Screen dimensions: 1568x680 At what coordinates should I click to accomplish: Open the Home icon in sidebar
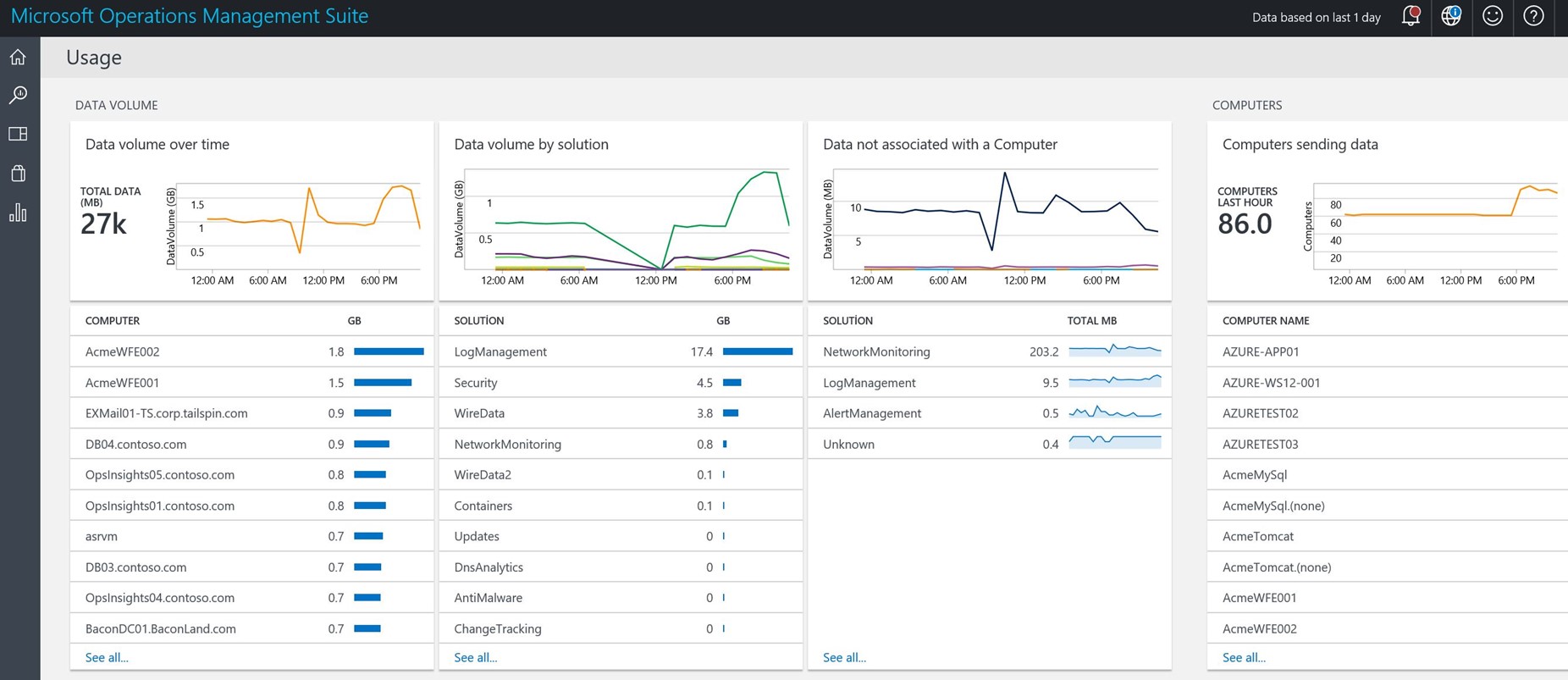(18, 57)
